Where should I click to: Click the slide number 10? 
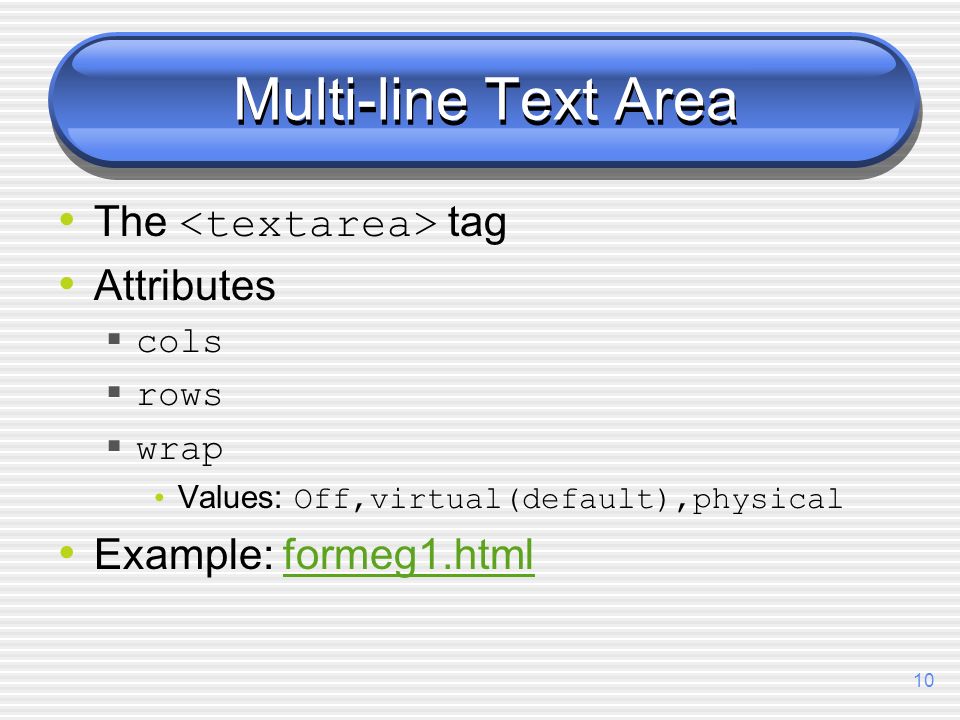click(x=923, y=680)
